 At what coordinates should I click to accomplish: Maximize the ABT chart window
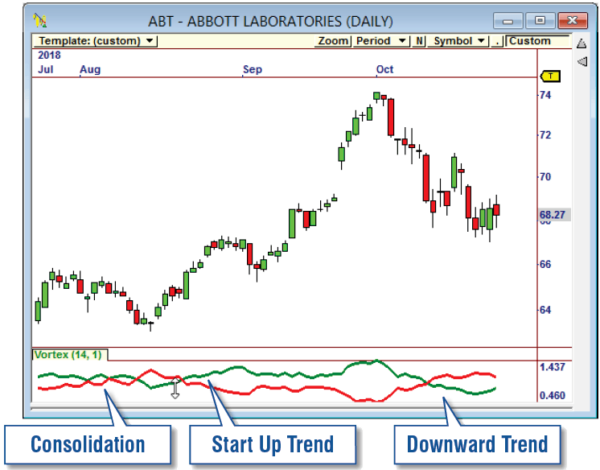click(540, 19)
